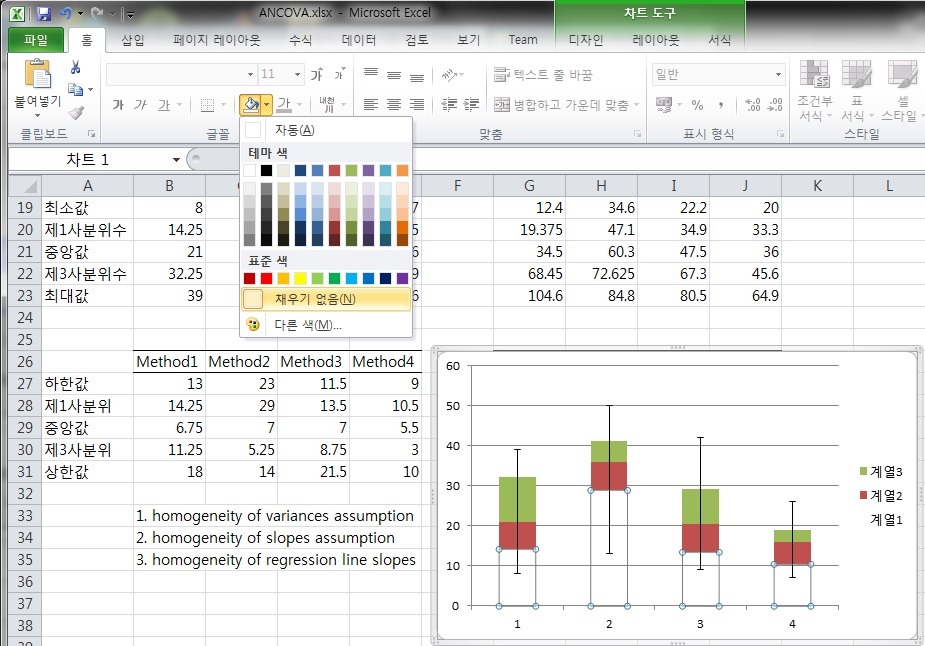Expand the number format (일반) combo box
Viewport: 925px width, 646px height.
coord(778,75)
